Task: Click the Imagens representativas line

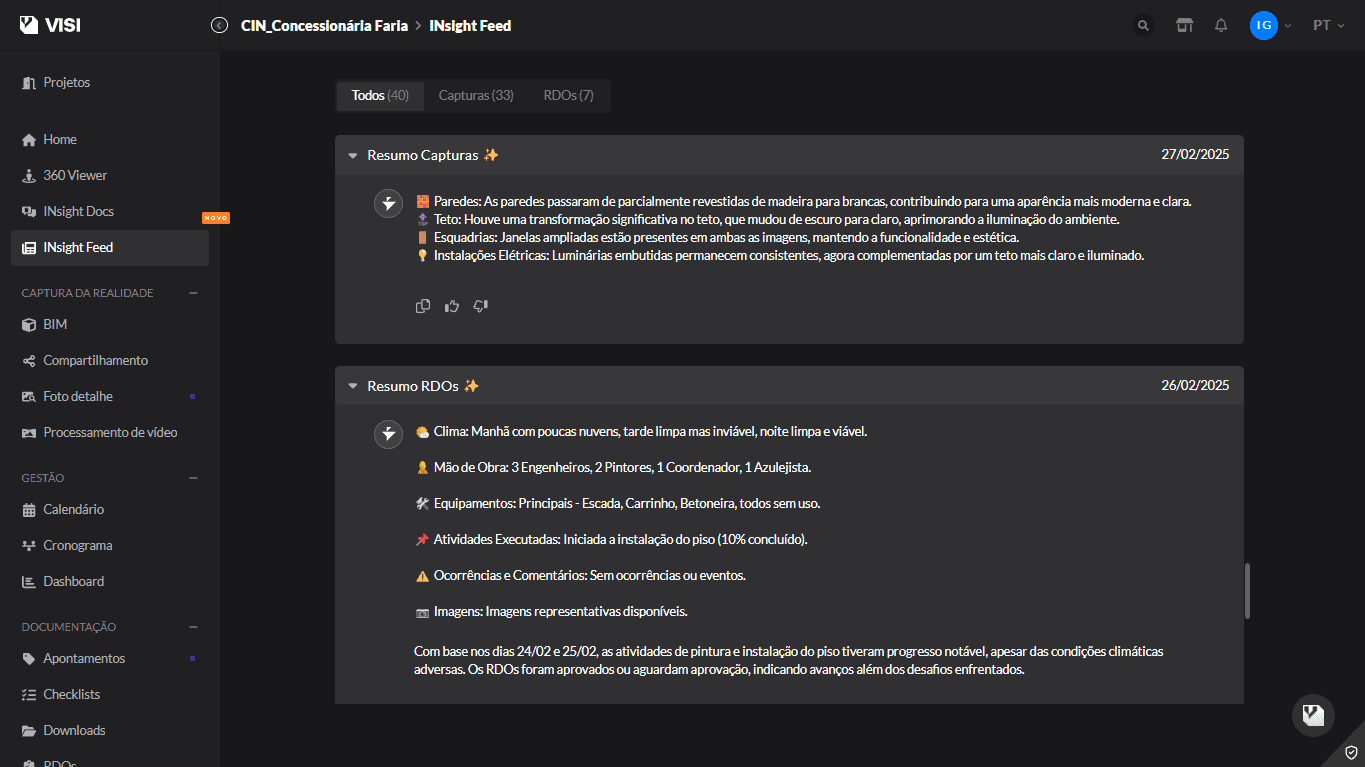Action: point(551,612)
